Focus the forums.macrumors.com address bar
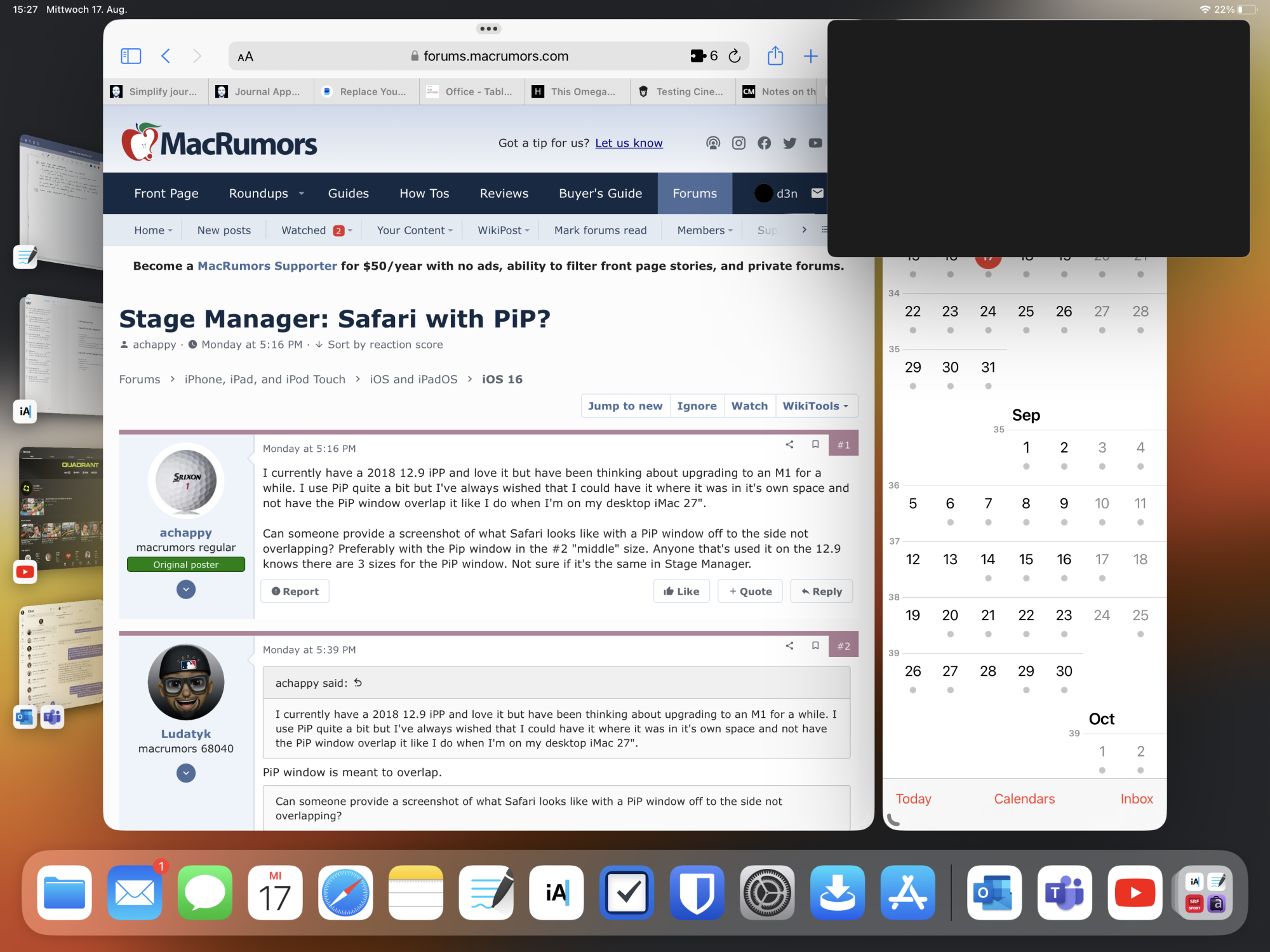Screen dimensions: 1270x952 [489, 56]
